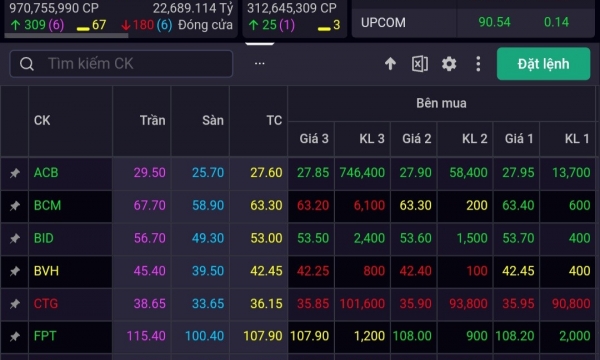Sort by the CK column header
The height and width of the screenshot is (360, 600).
click(42, 121)
